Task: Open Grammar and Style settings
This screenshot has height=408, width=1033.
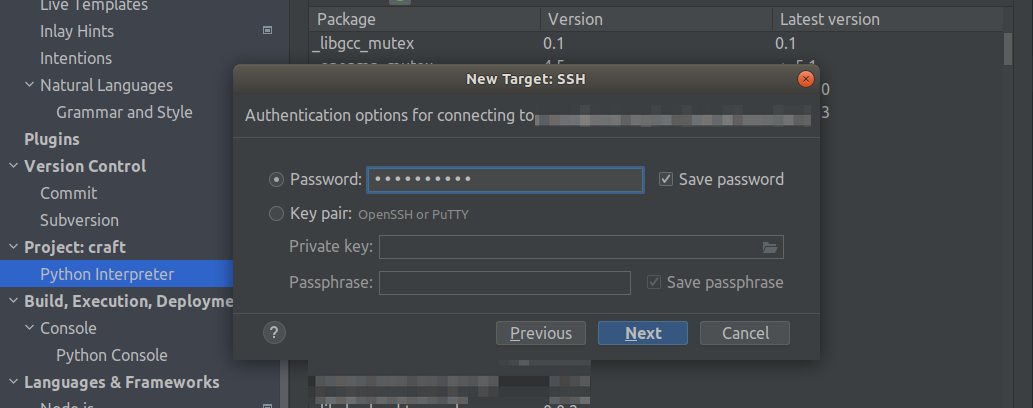Action: point(124,112)
